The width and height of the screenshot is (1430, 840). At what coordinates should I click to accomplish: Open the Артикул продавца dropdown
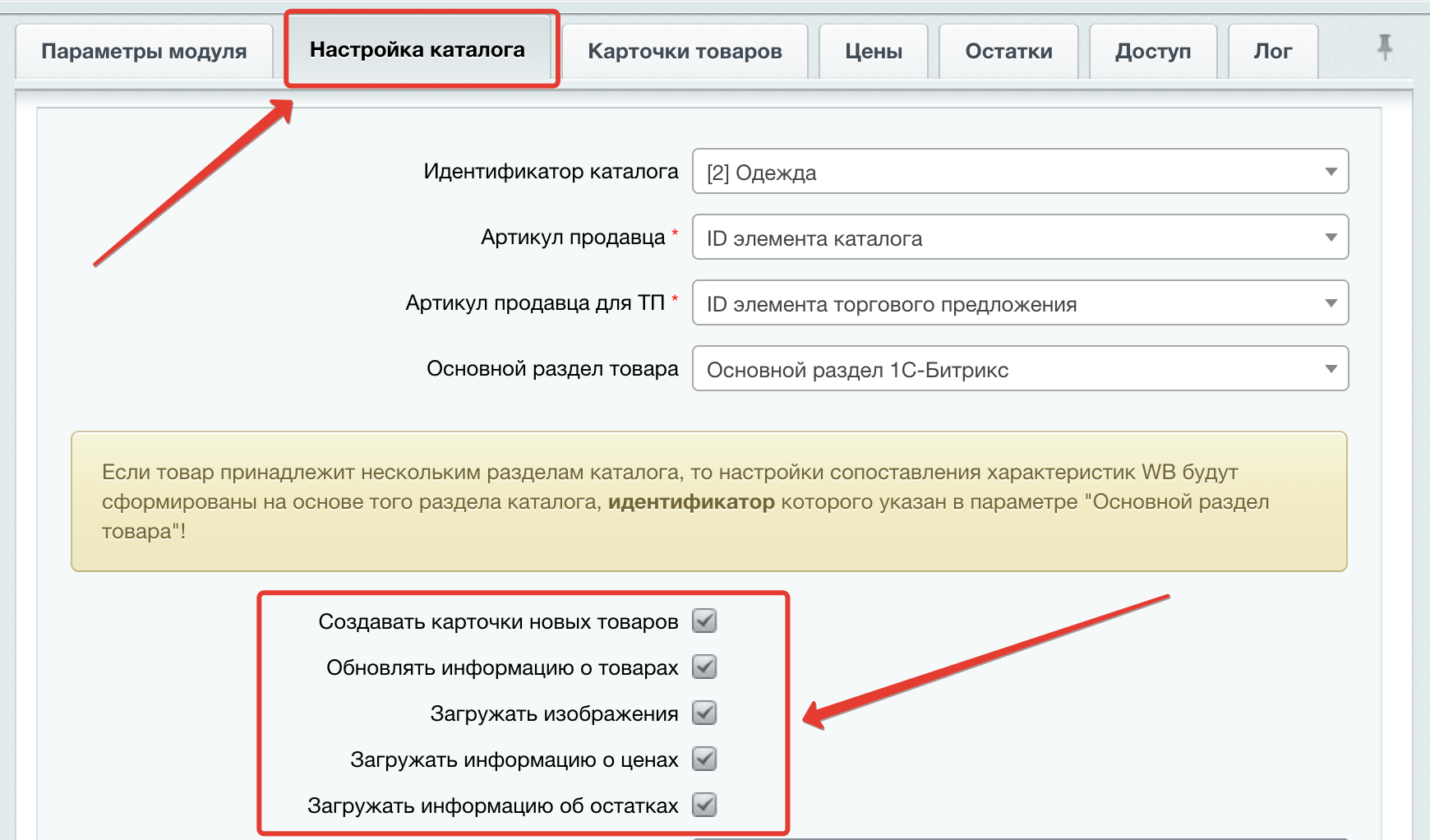tap(1019, 238)
